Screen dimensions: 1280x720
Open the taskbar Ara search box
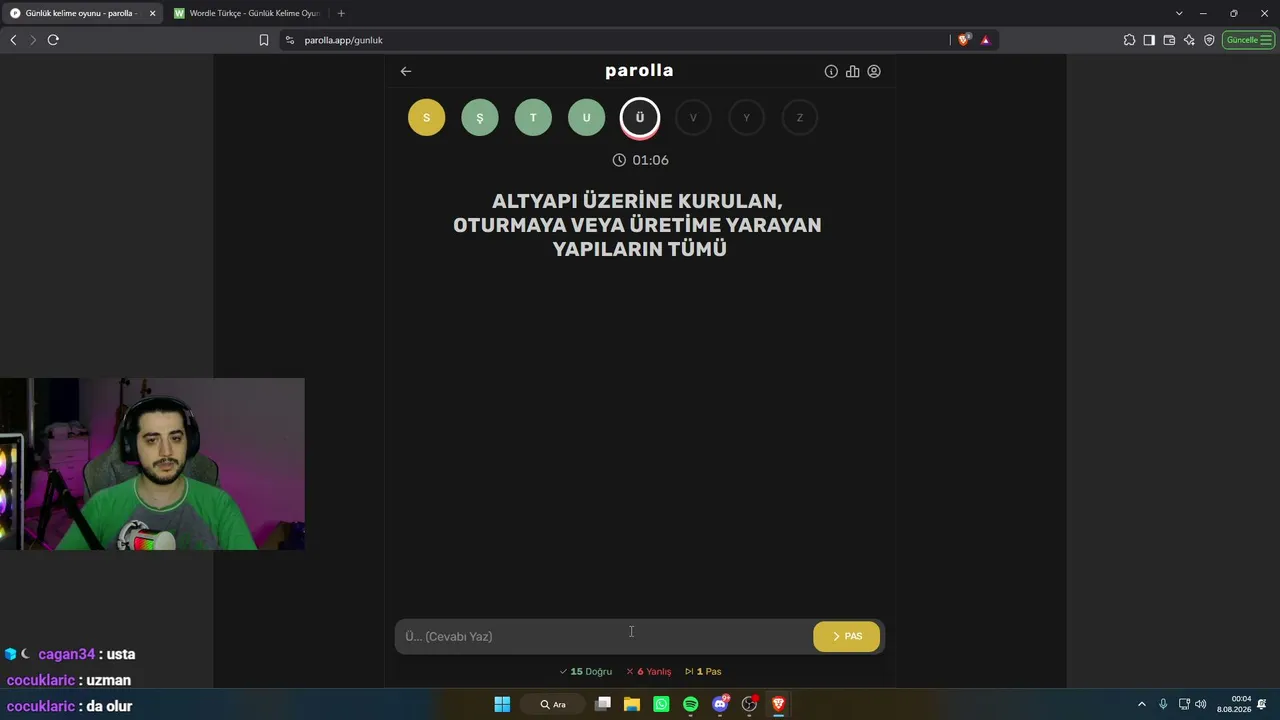tap(553, 704)
